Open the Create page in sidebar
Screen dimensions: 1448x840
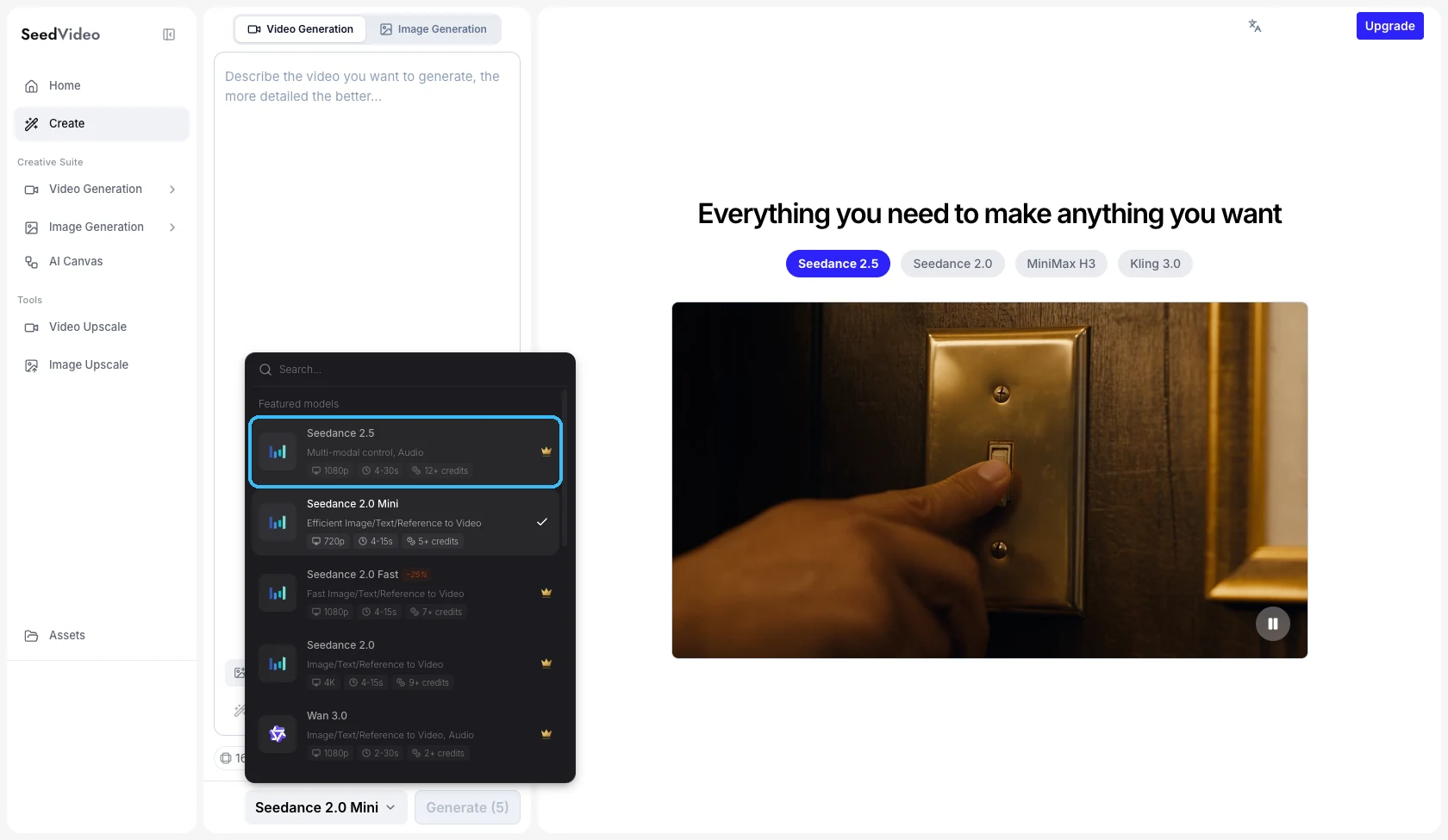(102, 123)
